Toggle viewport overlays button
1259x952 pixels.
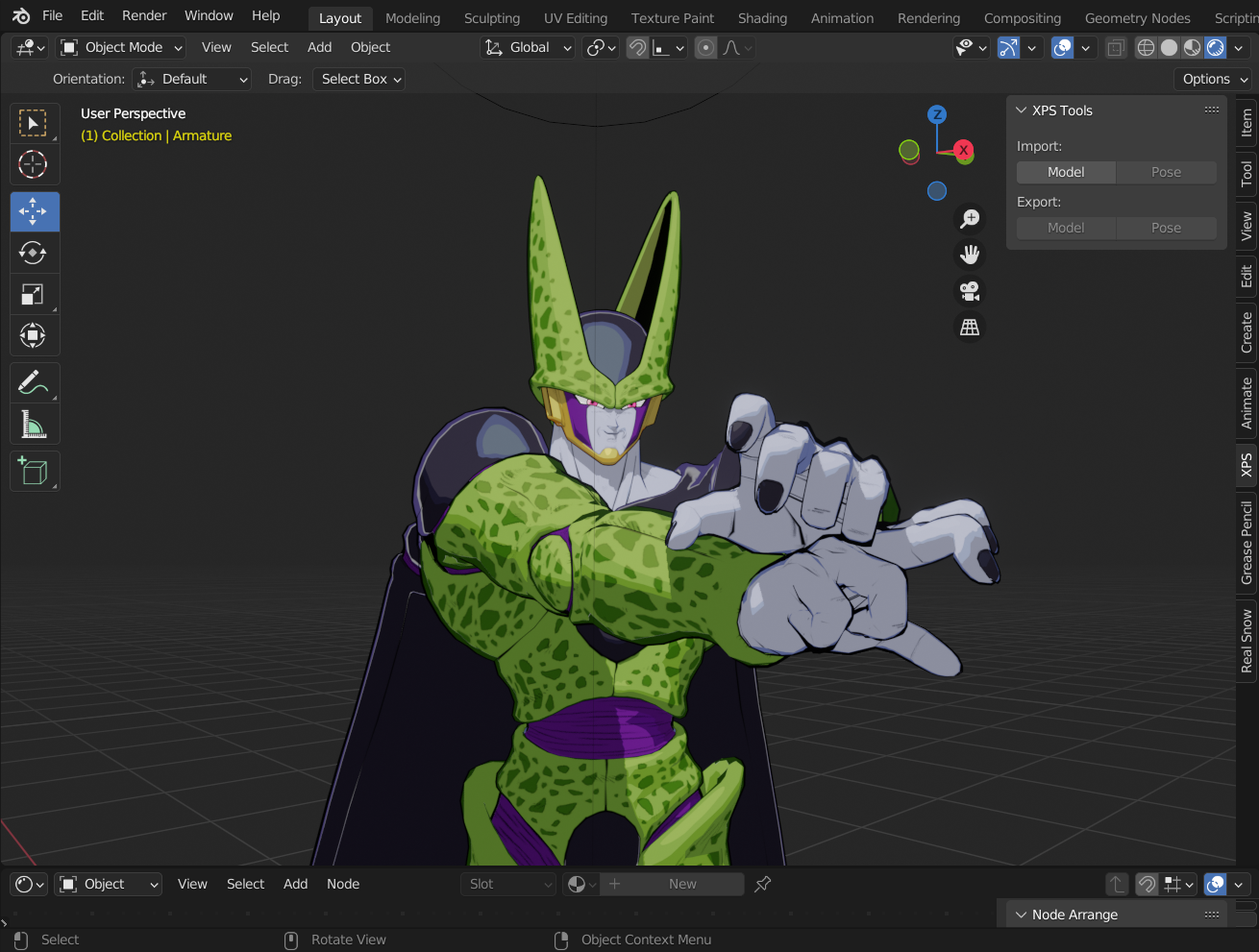[x=1062, y=47]
